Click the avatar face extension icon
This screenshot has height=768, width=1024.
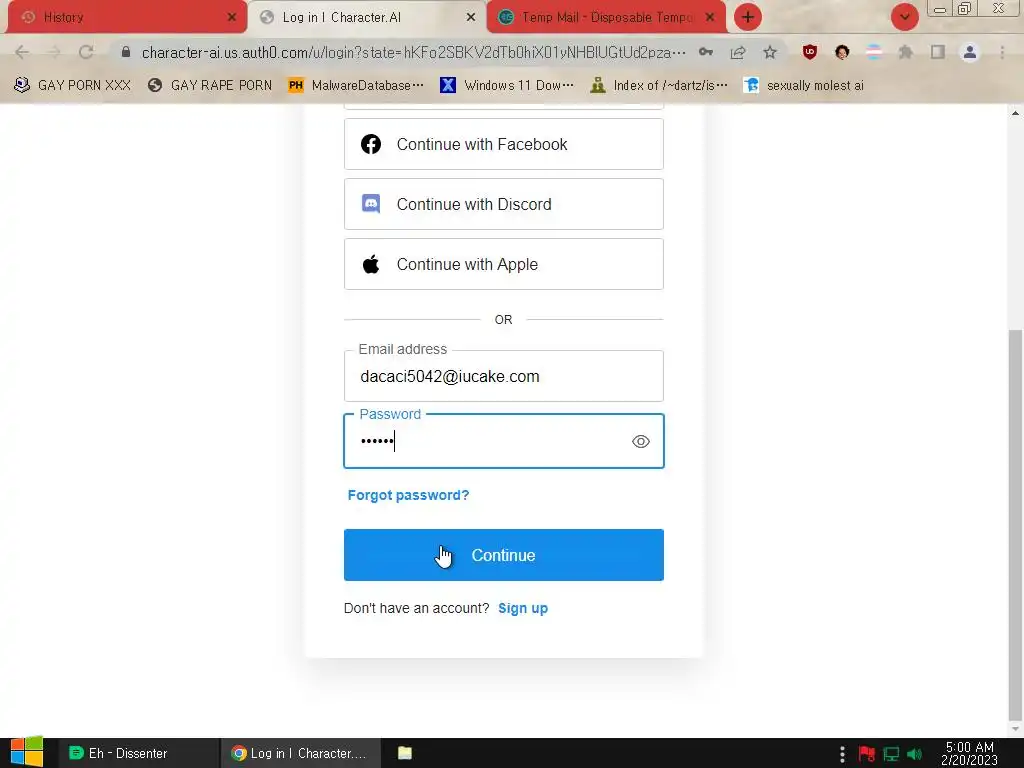[x=842, y=52]
